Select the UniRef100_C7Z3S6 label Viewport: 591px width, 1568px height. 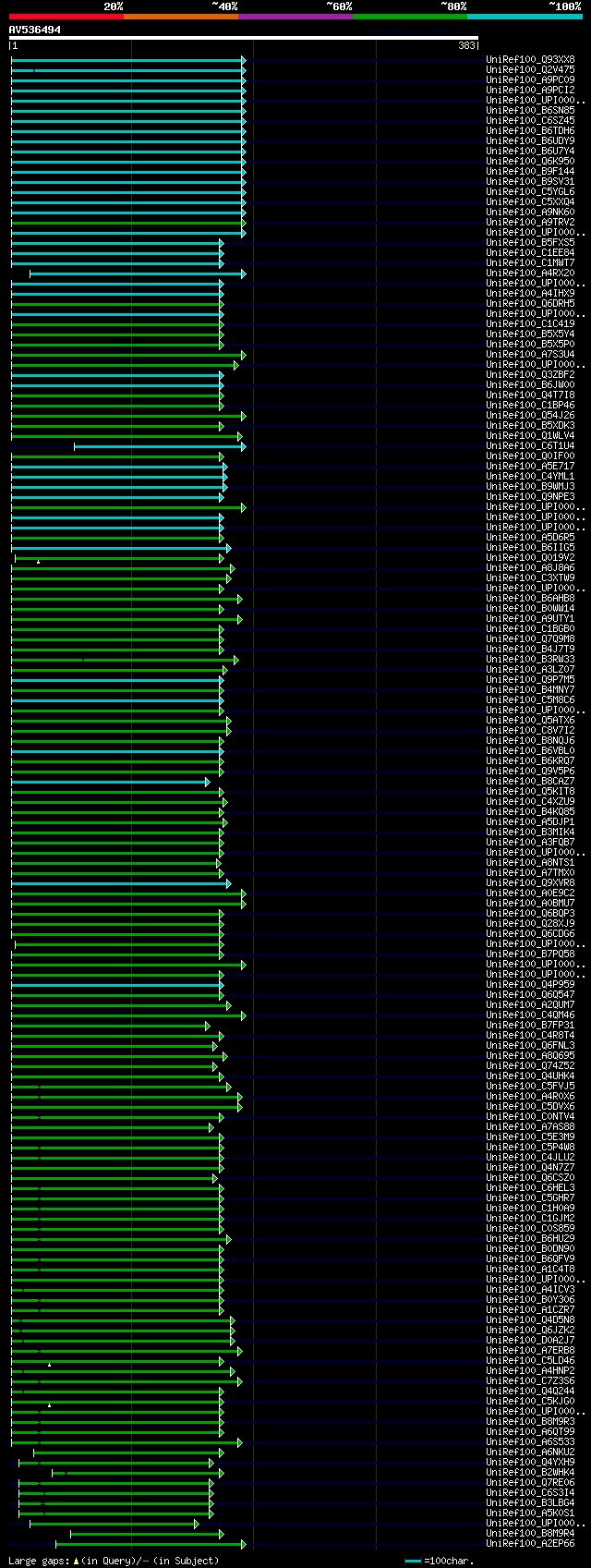pos(530,1380)
